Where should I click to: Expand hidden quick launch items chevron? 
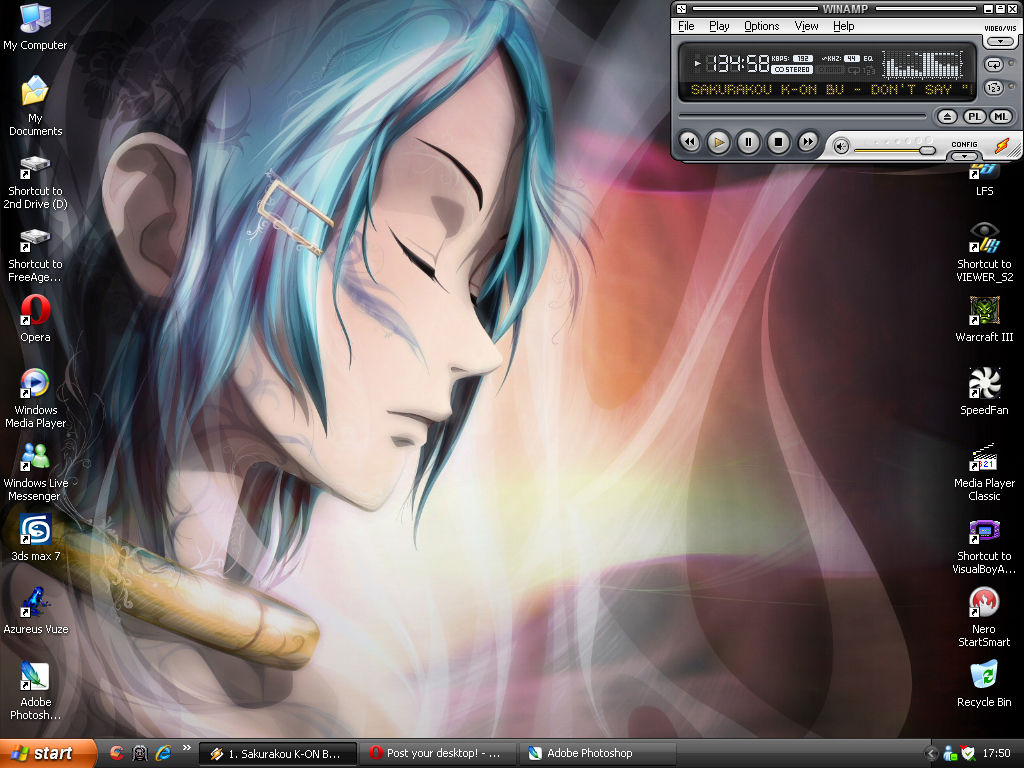(x=187, y=748)
